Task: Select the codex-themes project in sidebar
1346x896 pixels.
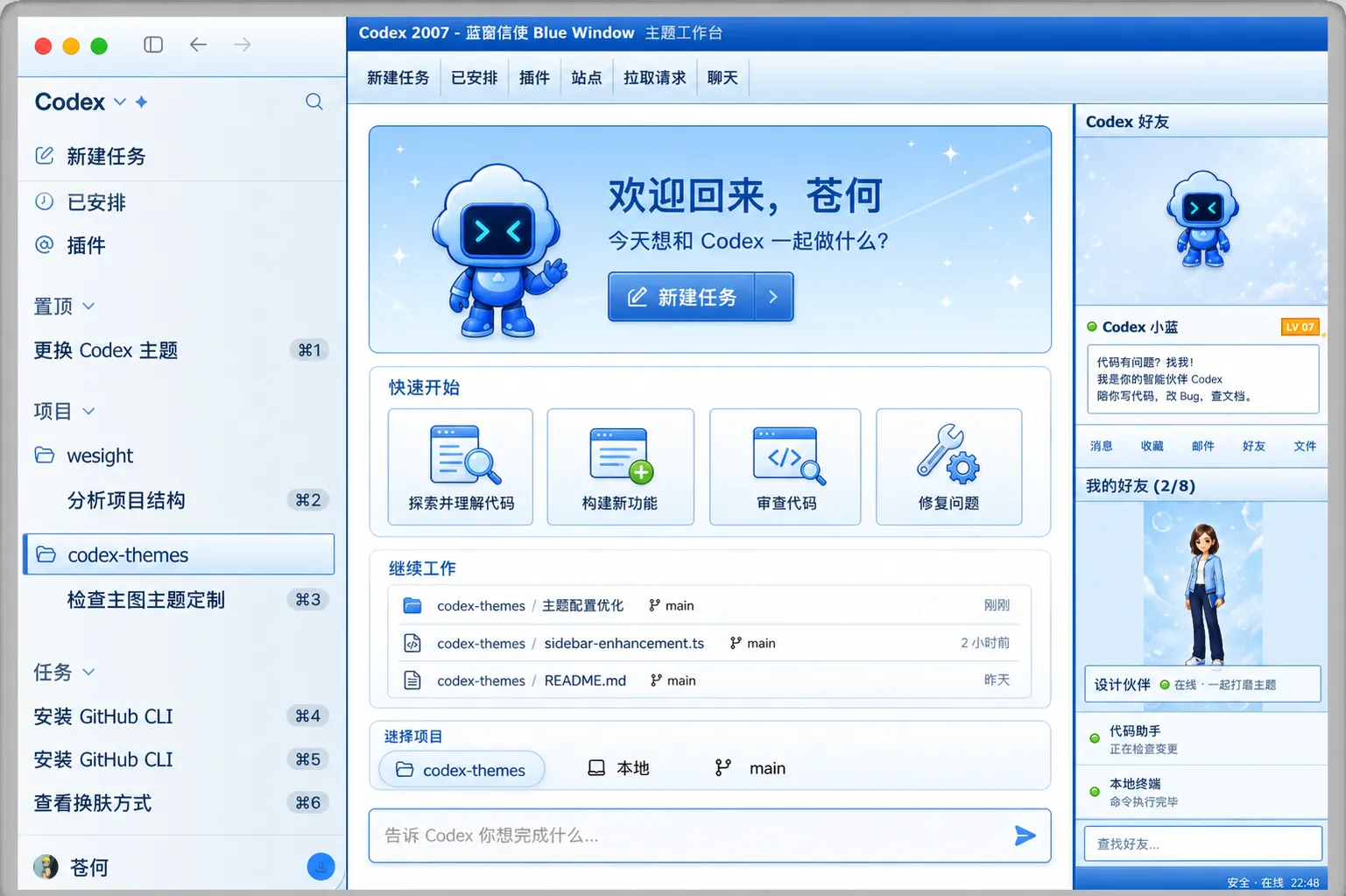Action: [180, 554]
